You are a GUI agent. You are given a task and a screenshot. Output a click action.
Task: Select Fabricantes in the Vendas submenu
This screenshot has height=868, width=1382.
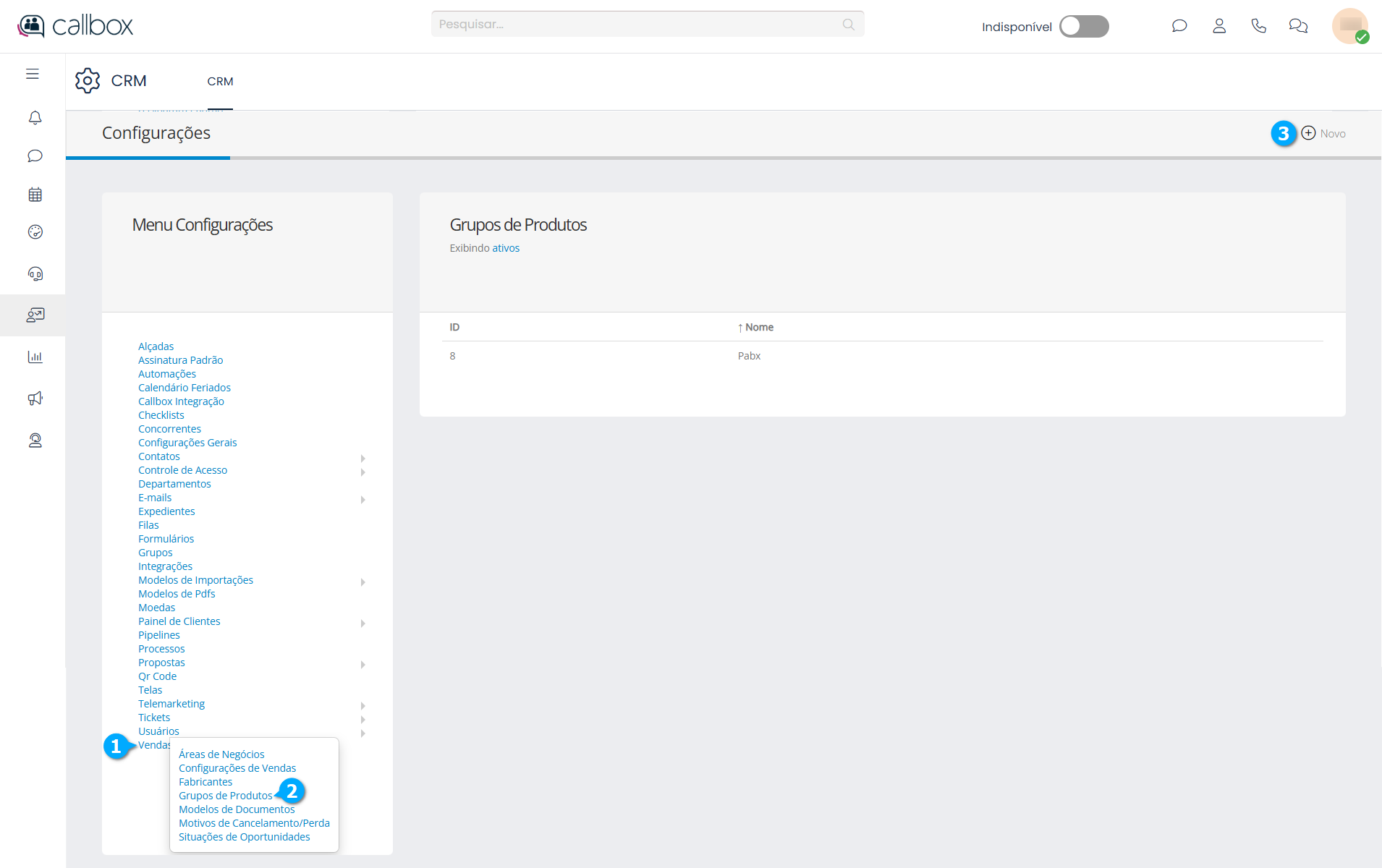(205, 782)
